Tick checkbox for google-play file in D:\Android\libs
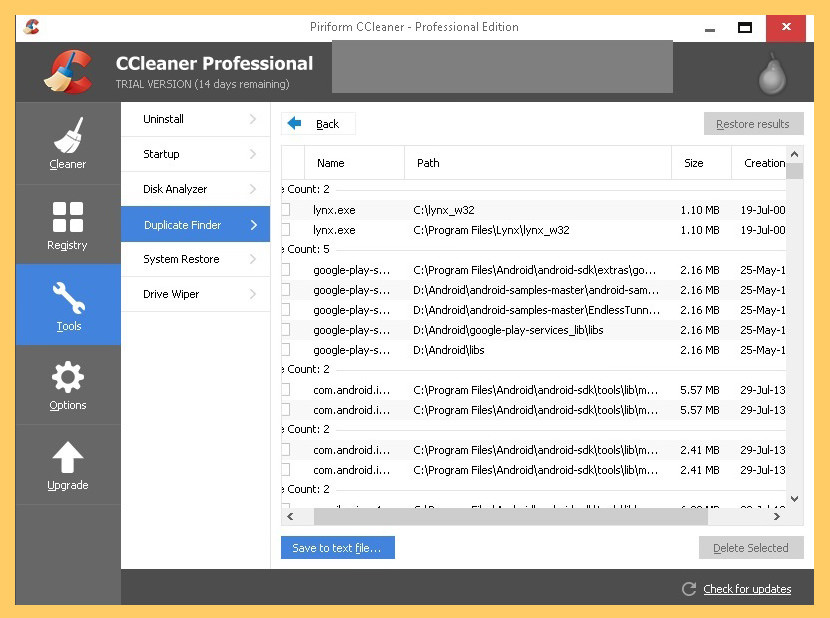Screen dimensions: 830x618 (285, 350)
